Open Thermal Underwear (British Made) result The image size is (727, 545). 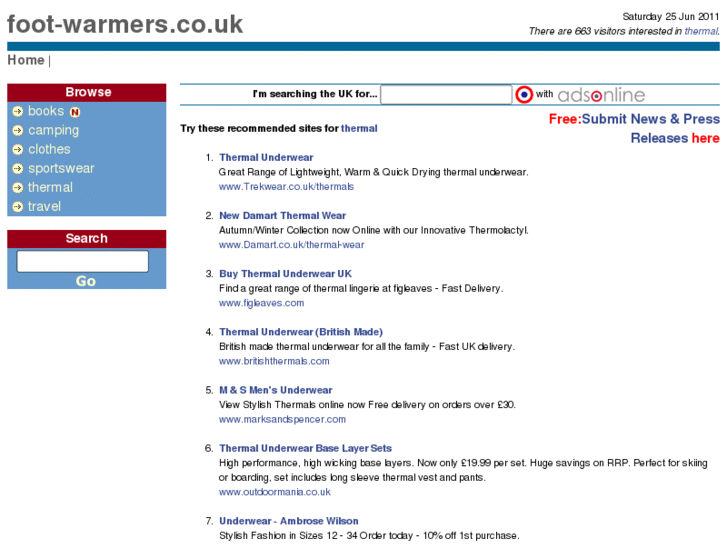301,332
